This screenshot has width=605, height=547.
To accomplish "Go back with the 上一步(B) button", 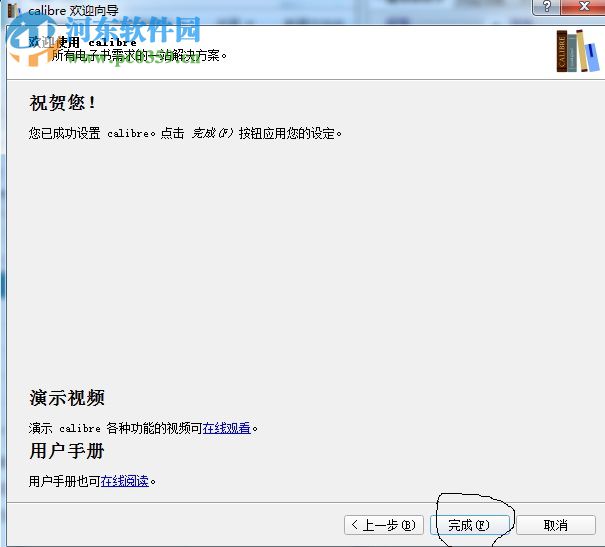I will [x=384, y=525].
